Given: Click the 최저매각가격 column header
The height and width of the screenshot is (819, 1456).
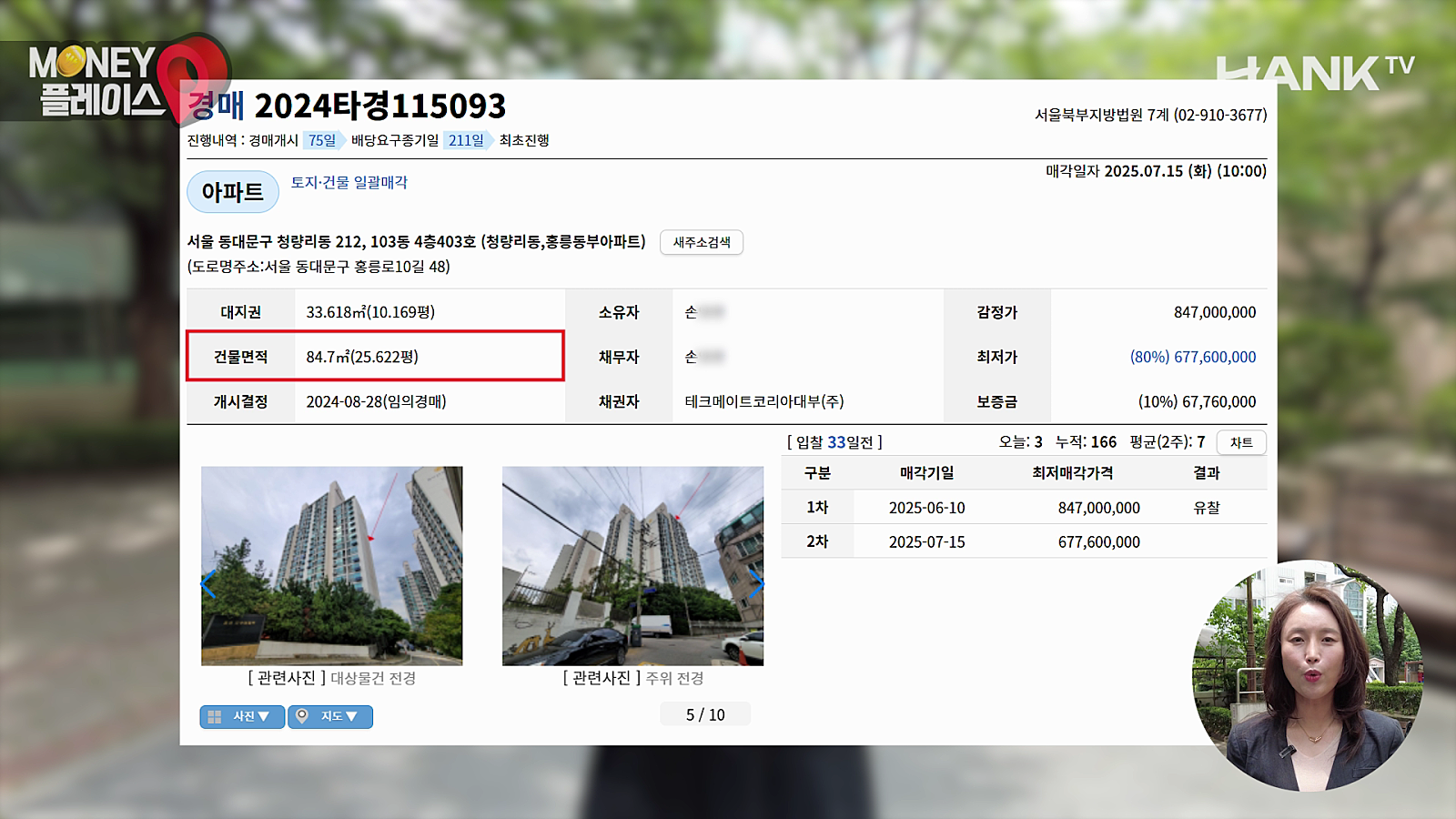Looking at the screenshot, I should (x=1072, y=473).
